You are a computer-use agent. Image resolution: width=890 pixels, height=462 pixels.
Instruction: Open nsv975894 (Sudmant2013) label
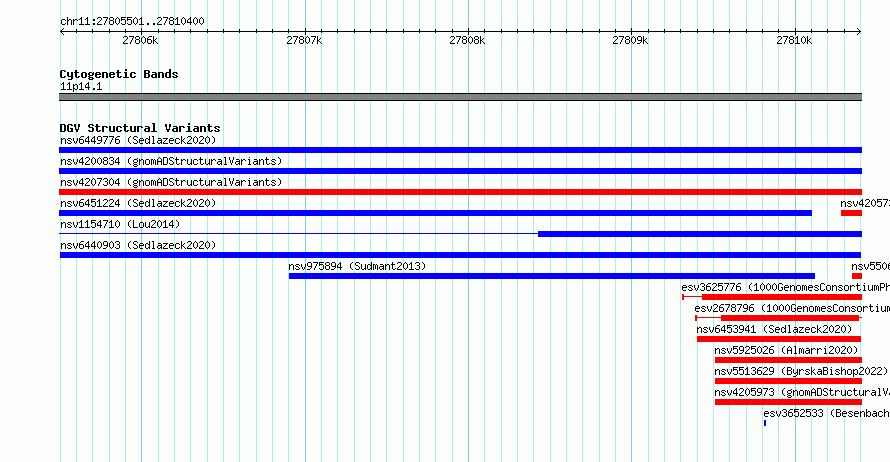click(357, 266)
